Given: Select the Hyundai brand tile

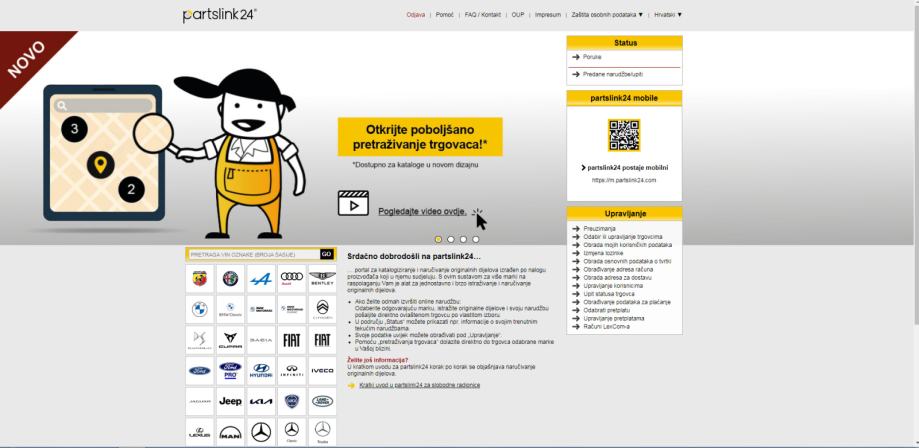Looking at the screenshot, I should 261,371.
